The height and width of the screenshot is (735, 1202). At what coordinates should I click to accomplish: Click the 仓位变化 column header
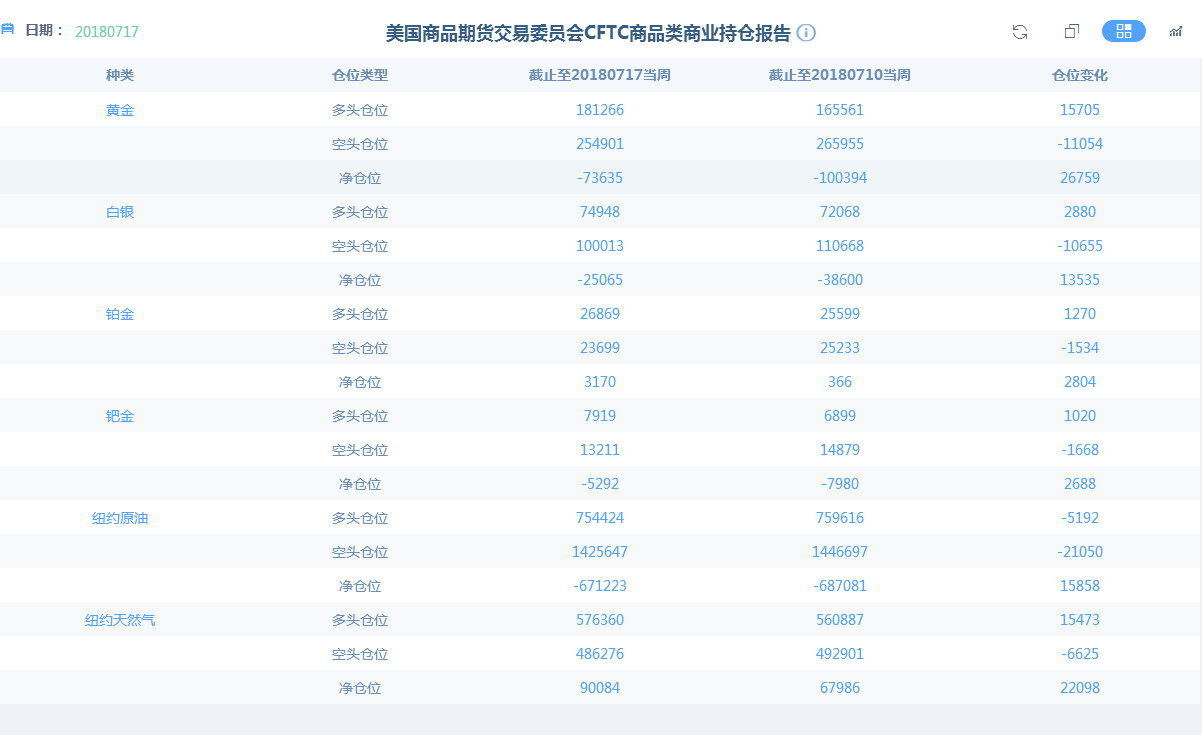pyautogui.click(x=1080, y=75)
